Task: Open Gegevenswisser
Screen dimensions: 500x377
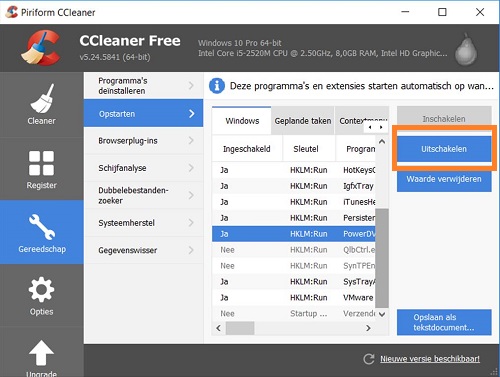Action: pos(143,250)
